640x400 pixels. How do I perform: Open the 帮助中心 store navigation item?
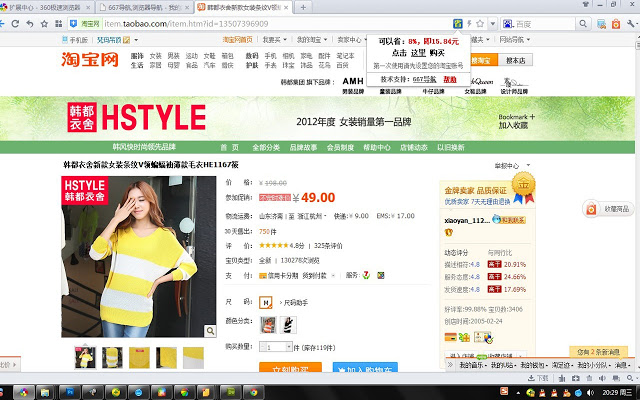(x=377, y=147)
